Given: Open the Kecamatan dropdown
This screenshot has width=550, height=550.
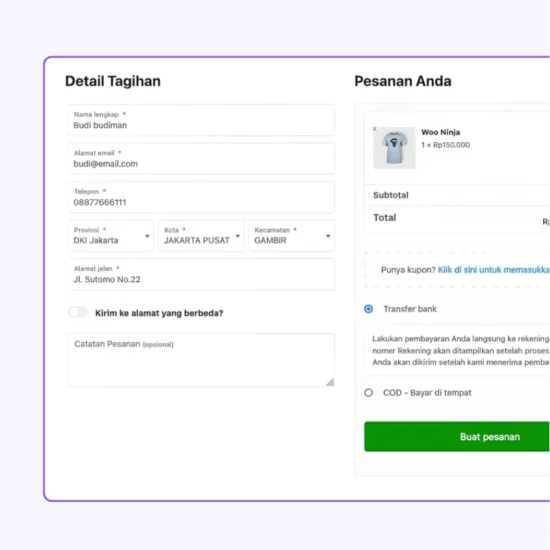Looking at the screenshot, I should coord(291,236).
